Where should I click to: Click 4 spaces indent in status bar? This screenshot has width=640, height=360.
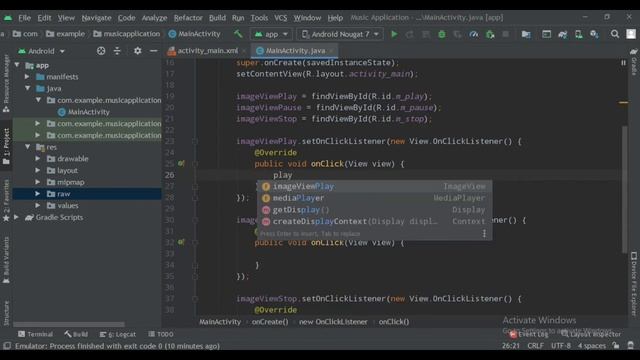(x=592, y=346)
